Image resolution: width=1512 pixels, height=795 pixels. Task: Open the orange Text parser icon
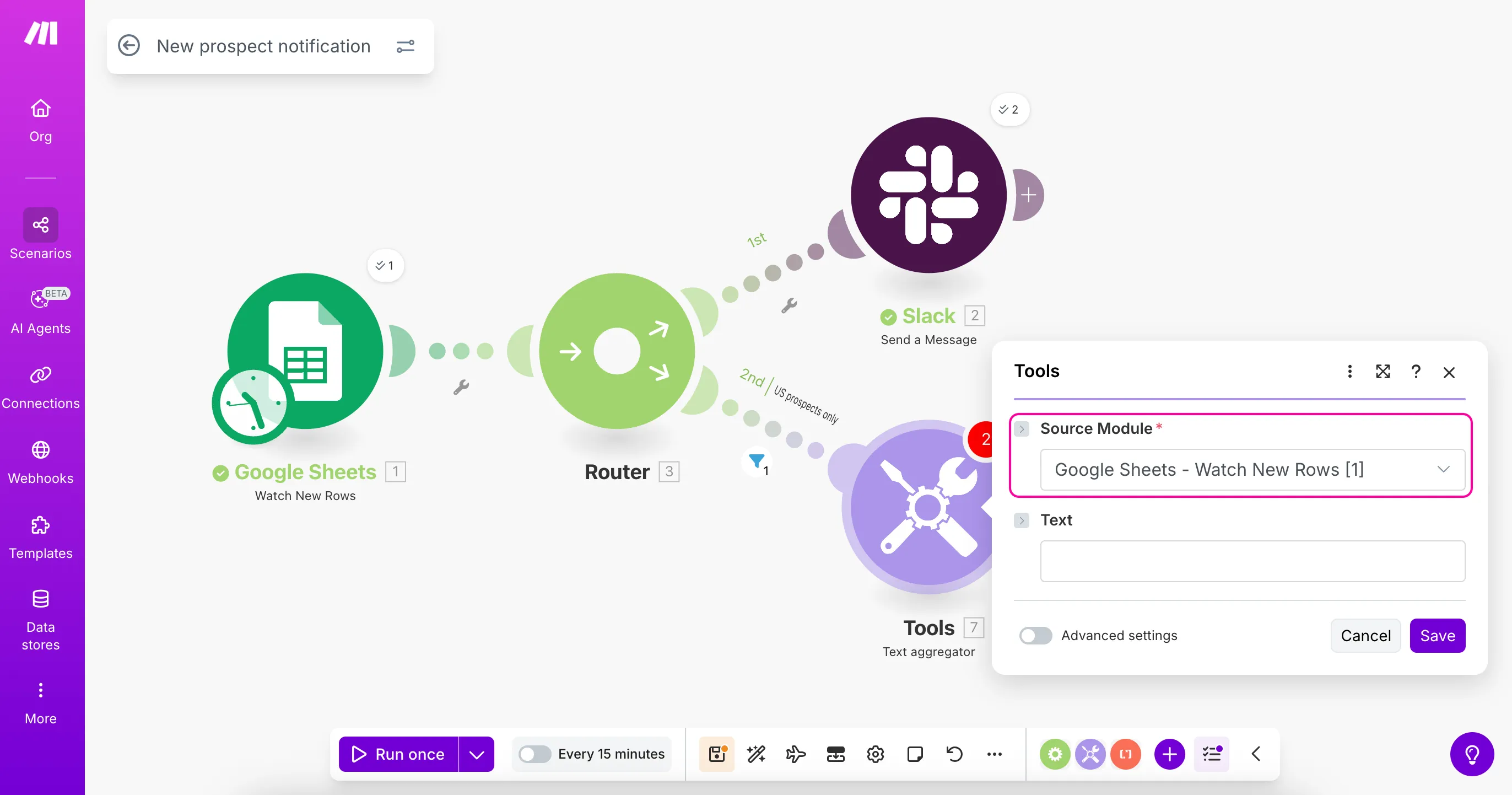tap(1126, 754)
